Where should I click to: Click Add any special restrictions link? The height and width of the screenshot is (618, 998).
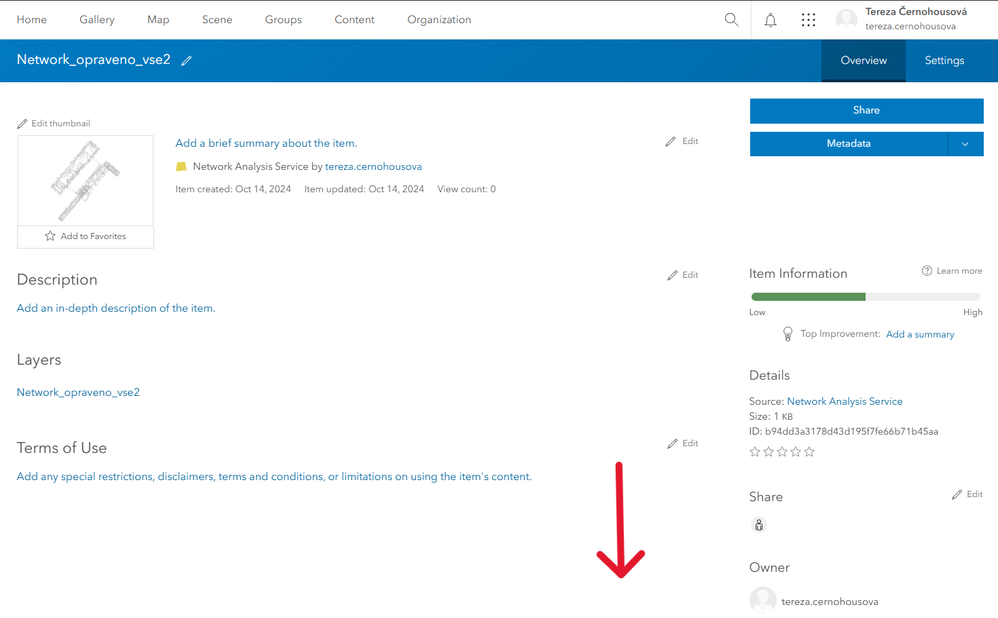click(x=274, y=477)
